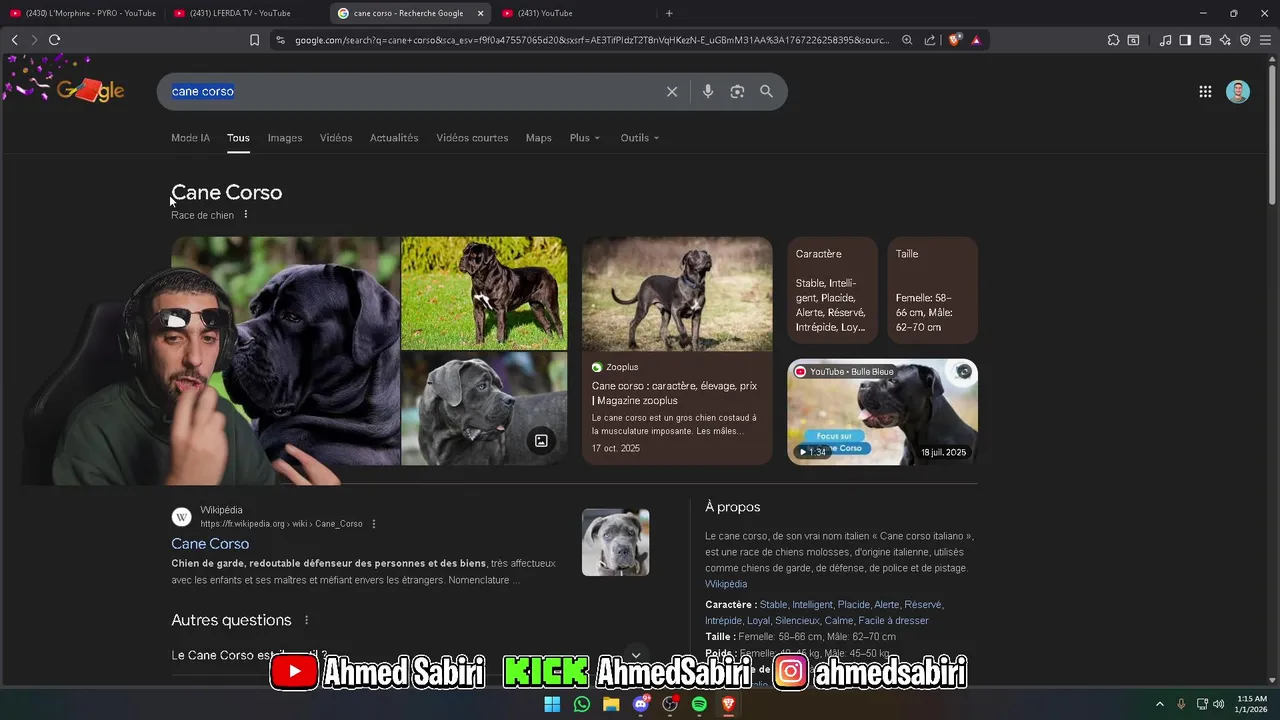Open the Taille info card

[932, 290]
